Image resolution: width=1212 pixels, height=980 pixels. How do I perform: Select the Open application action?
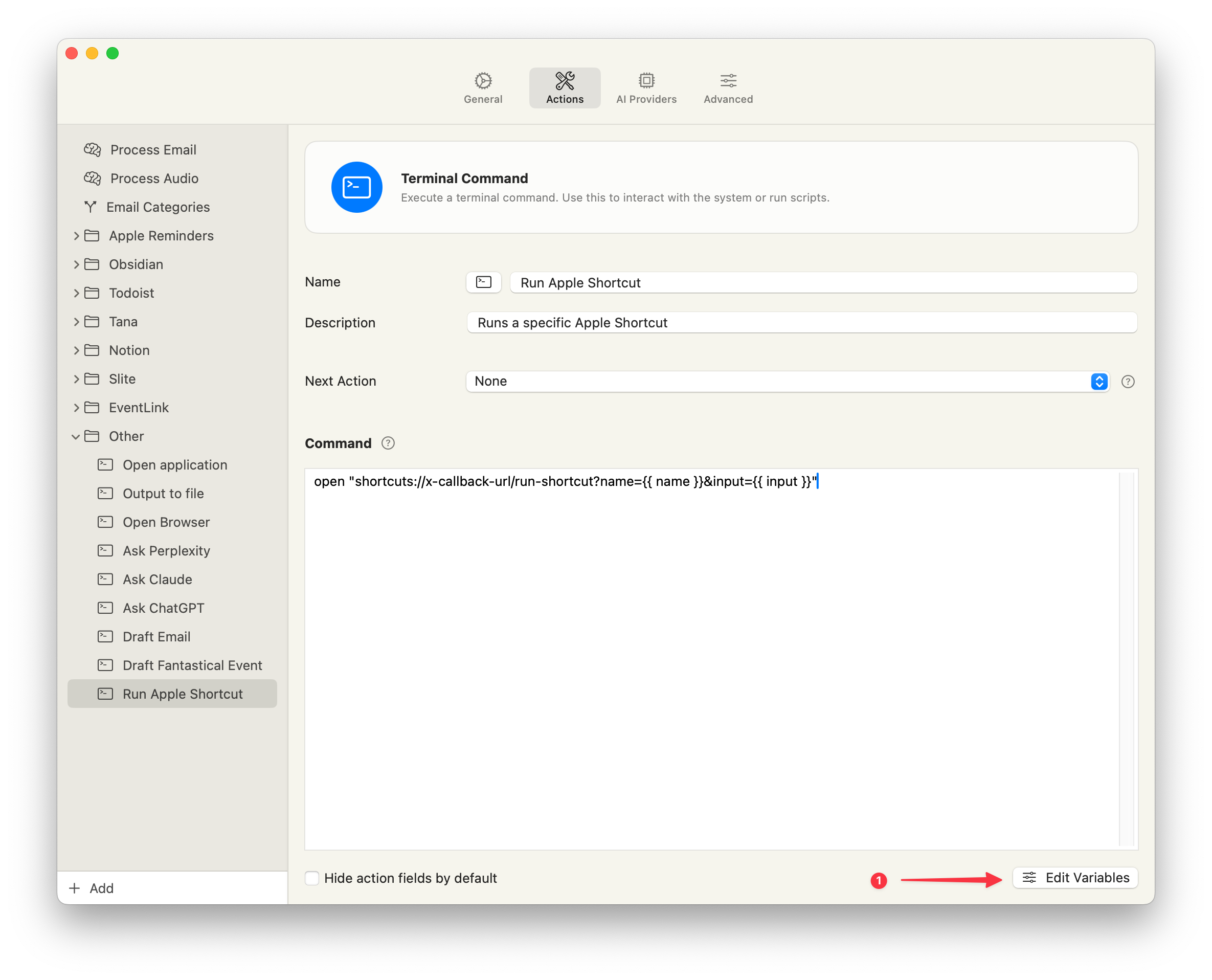coord(172,464)
